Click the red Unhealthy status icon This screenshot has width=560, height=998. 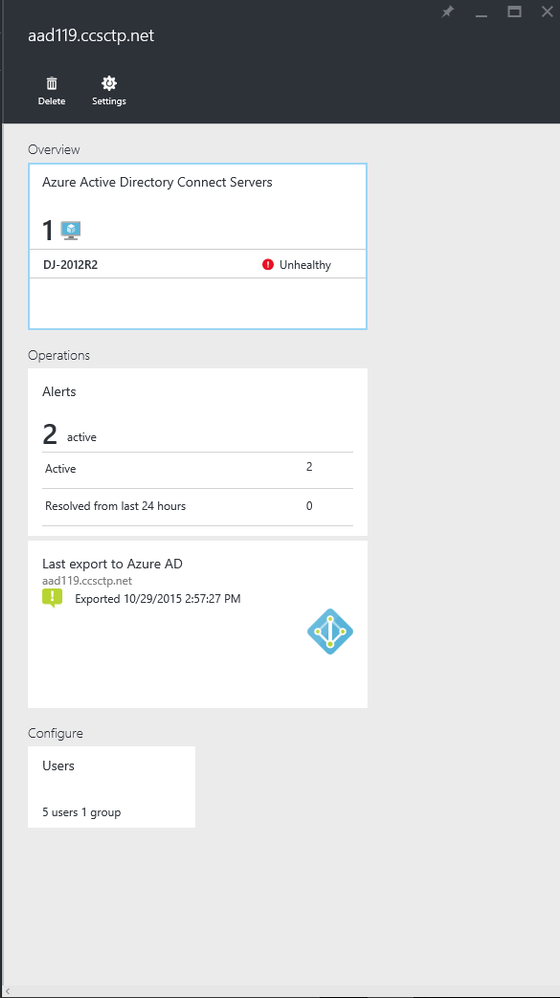[268, 265]
